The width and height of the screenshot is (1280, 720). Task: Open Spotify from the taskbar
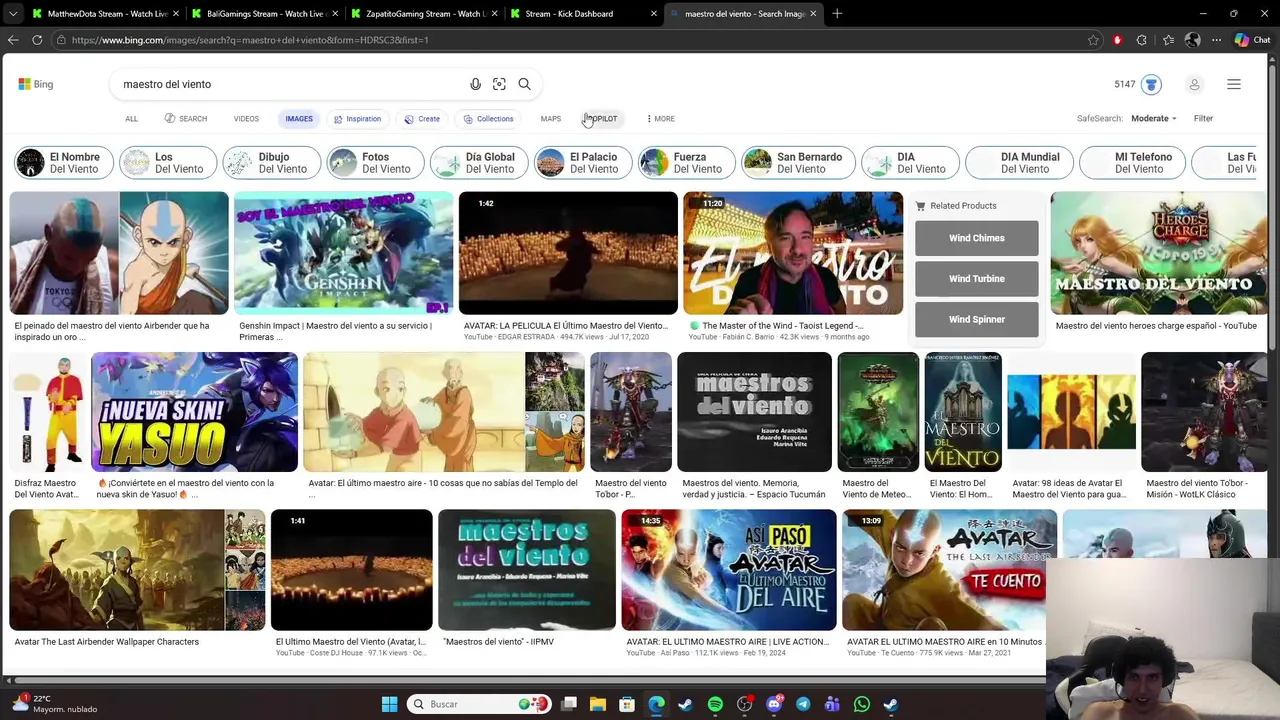point(715,704)
